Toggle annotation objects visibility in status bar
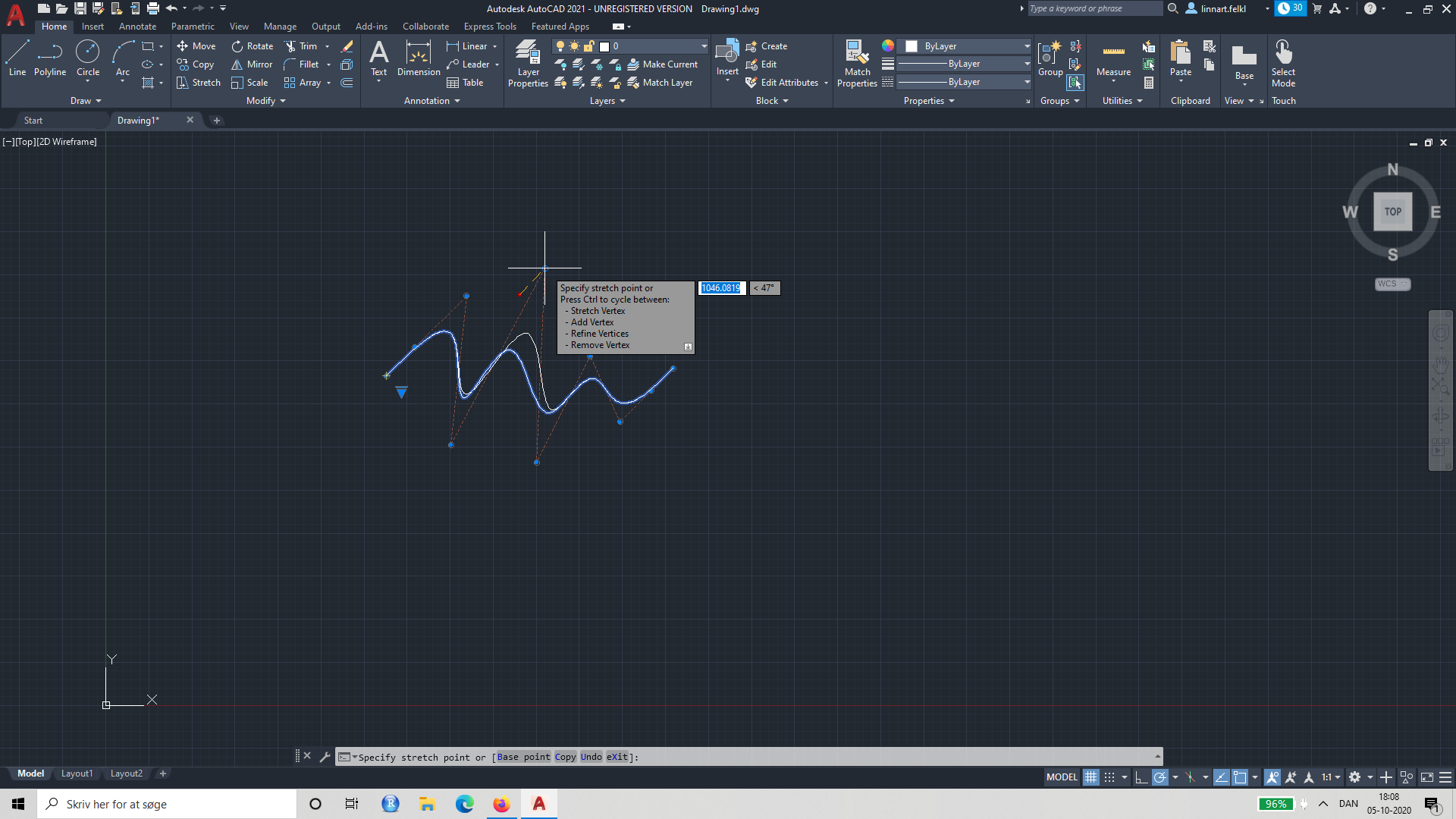 pyautogui.click(x=1272, y=777)
